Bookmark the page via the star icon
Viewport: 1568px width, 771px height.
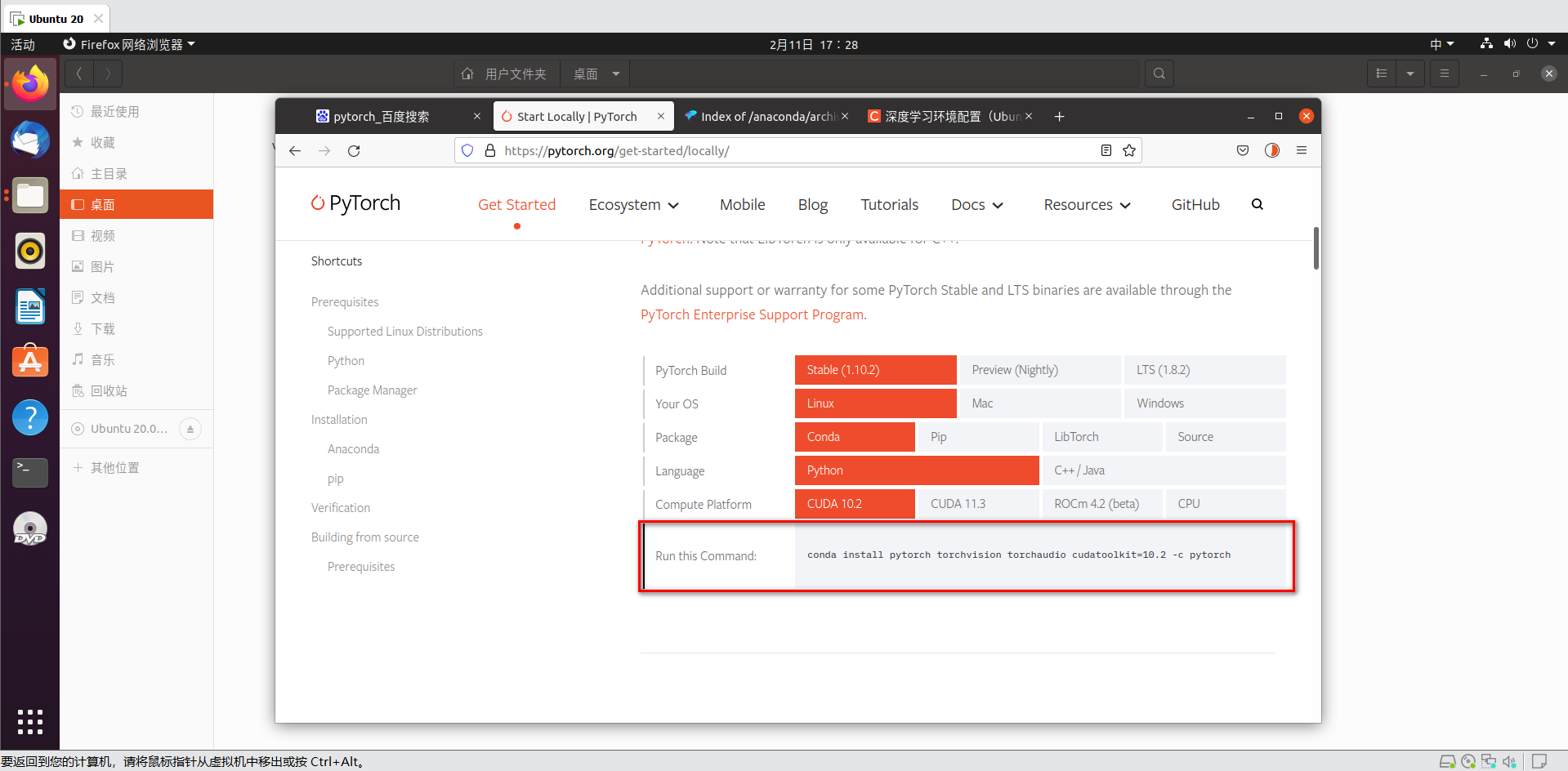(x=1129, y=150)
